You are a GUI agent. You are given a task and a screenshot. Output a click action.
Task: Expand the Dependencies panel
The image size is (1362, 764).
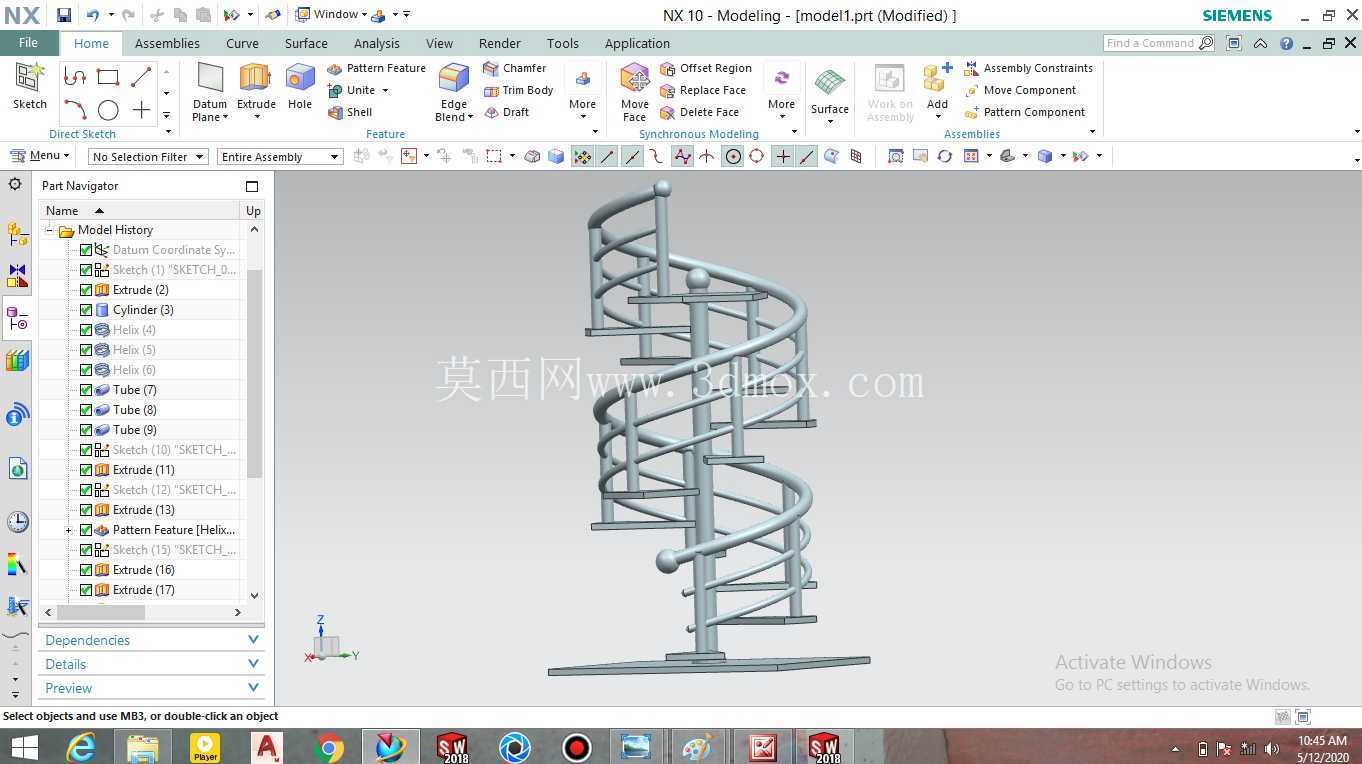click(x=152, y=640)
